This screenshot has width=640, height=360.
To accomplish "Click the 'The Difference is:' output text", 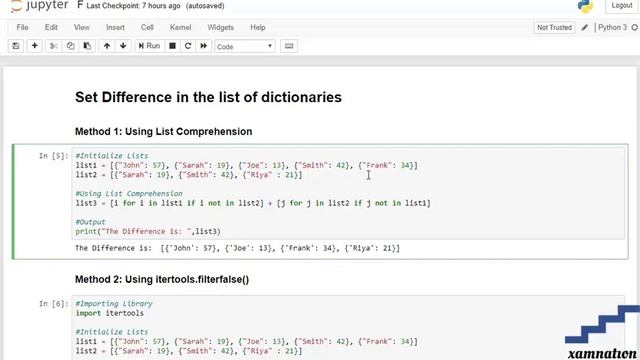I will pos(113,248).
